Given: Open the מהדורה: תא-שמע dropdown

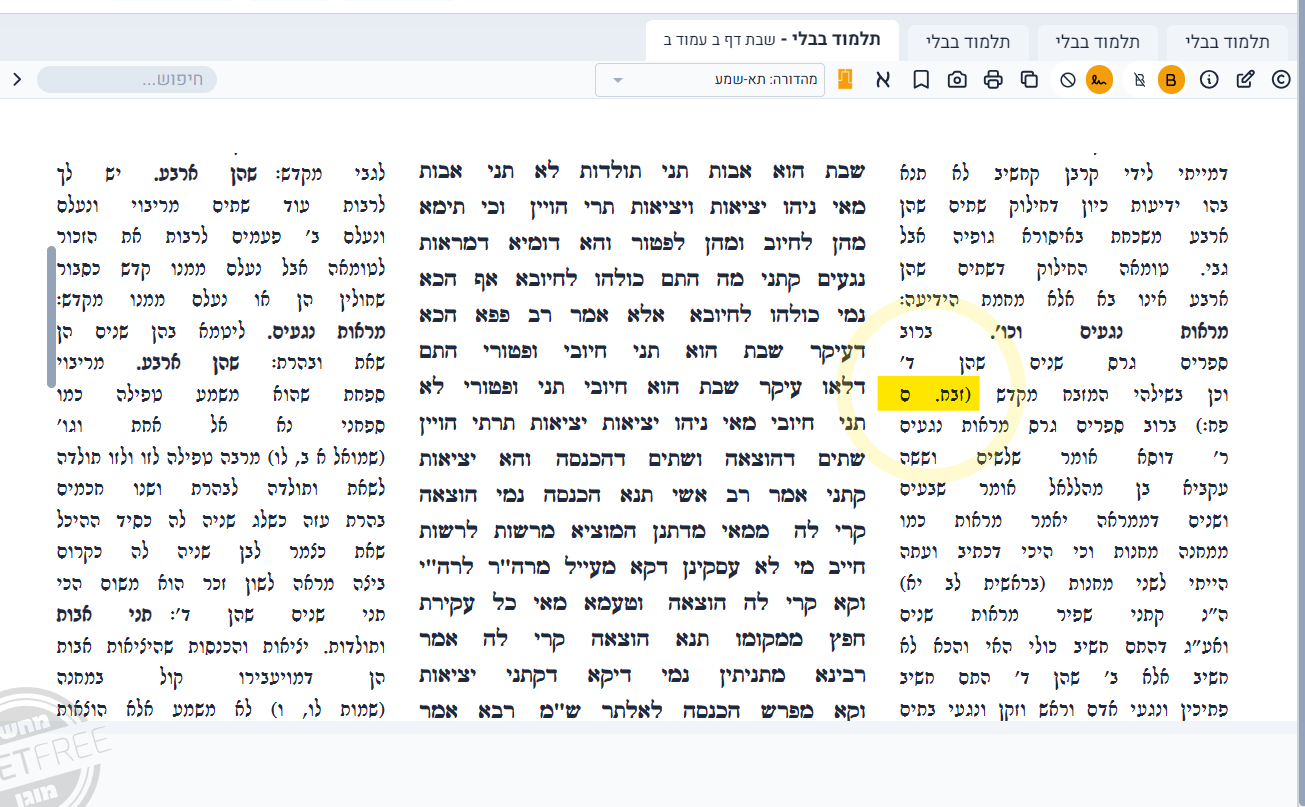Looking at the screenshot, I should point(710,80).
